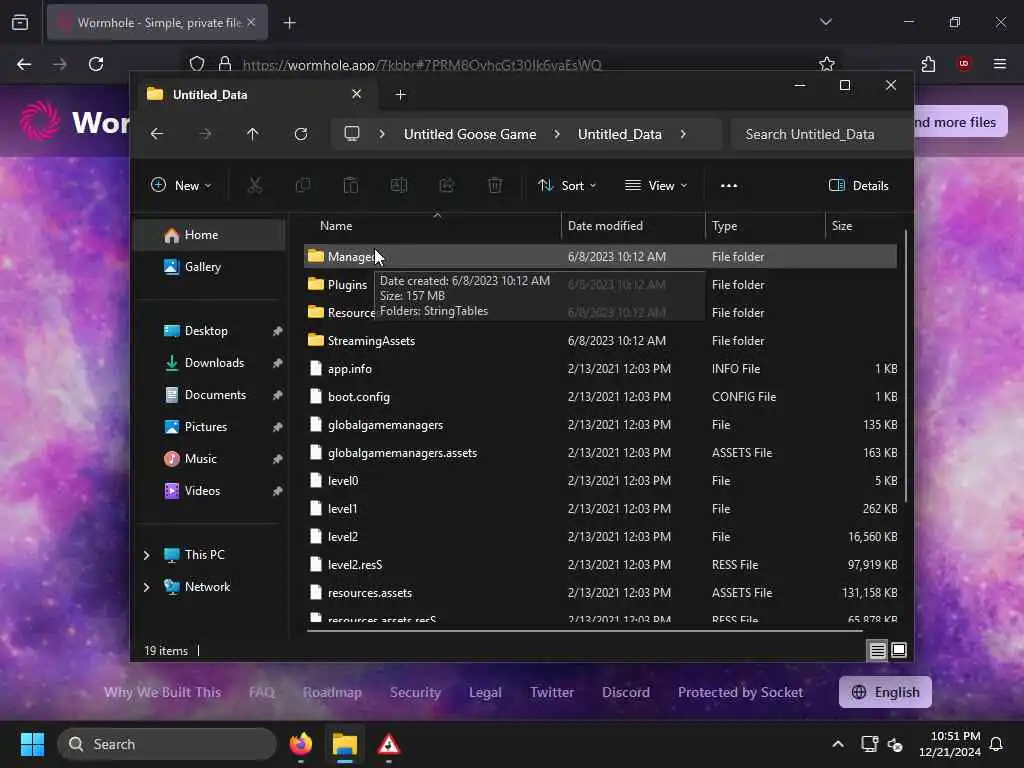
Task: Click the Rename icon in Explorer toolbar
Action: pos(399,185)
